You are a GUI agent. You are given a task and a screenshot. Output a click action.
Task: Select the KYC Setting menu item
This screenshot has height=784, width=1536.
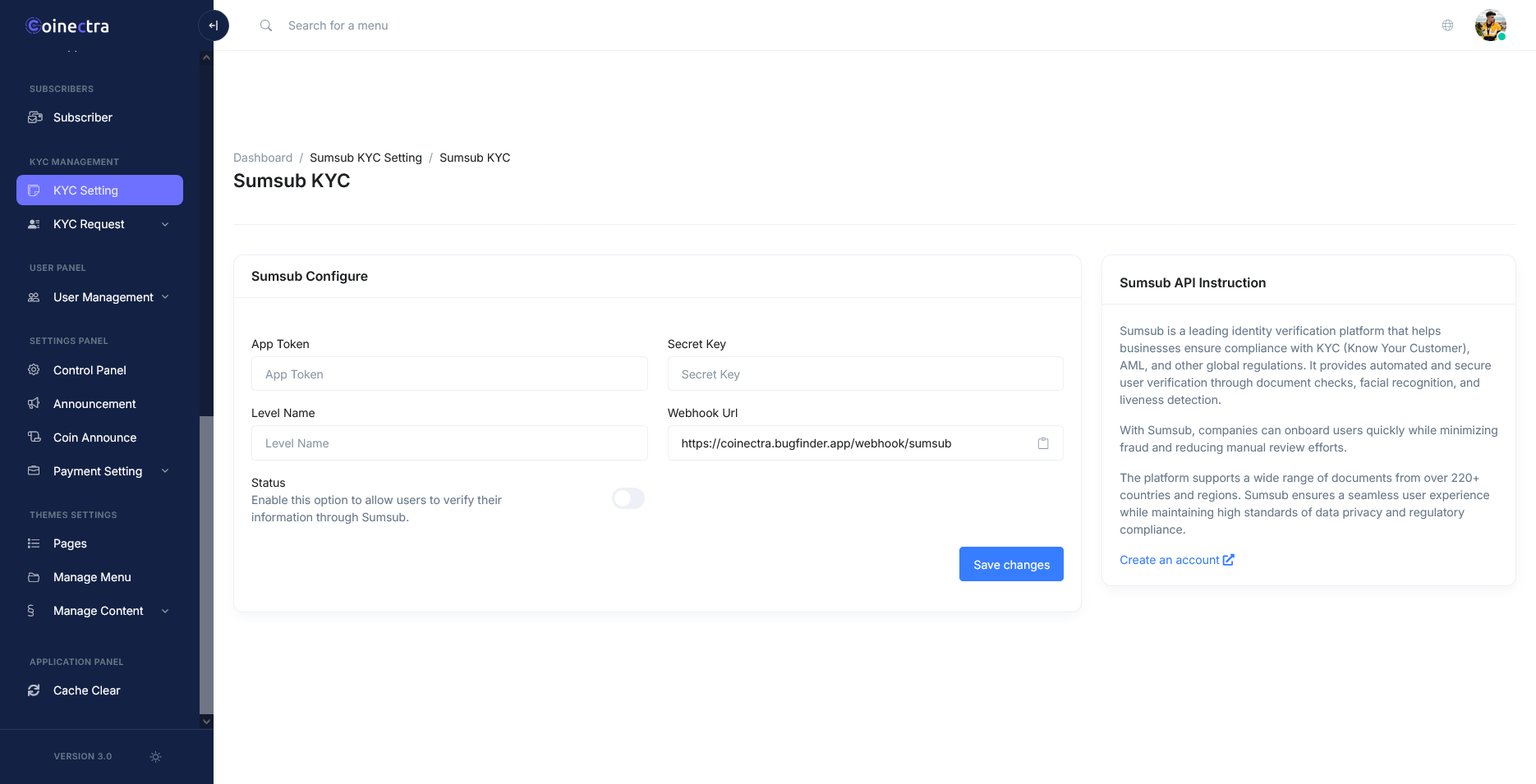(99, 190)
